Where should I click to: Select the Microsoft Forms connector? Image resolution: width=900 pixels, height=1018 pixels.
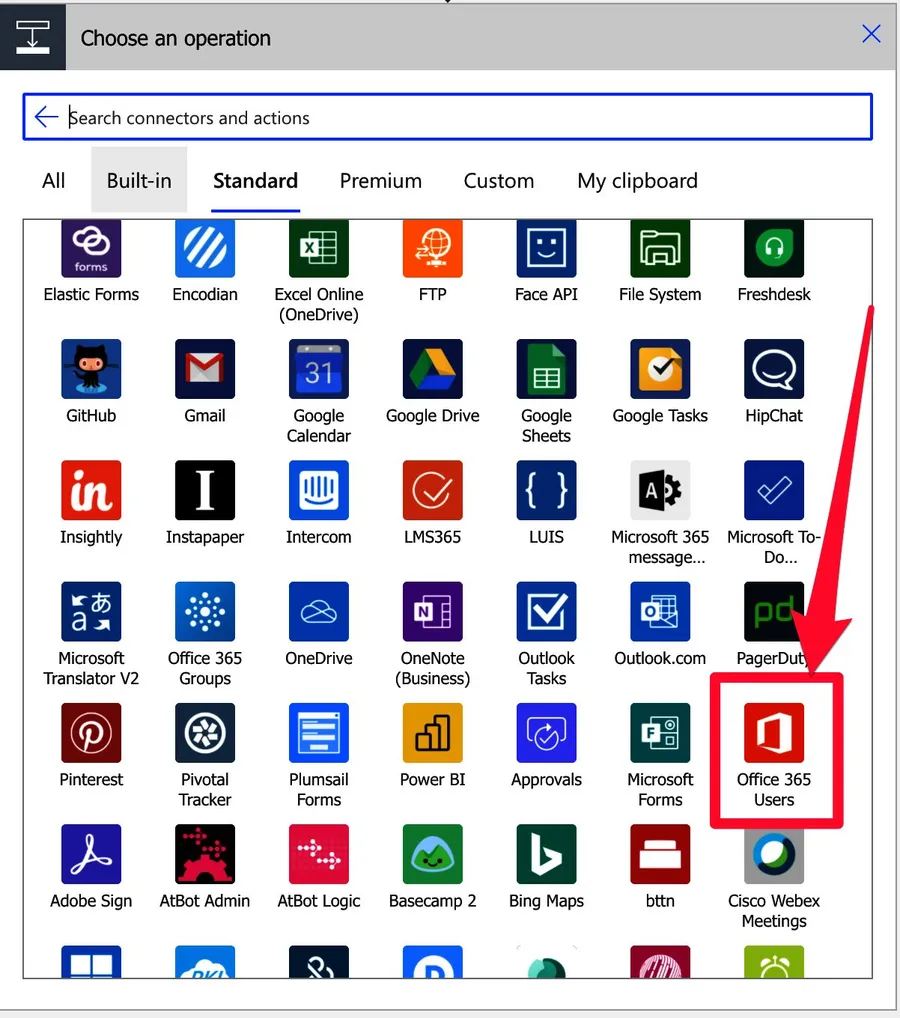pos(660,733)
